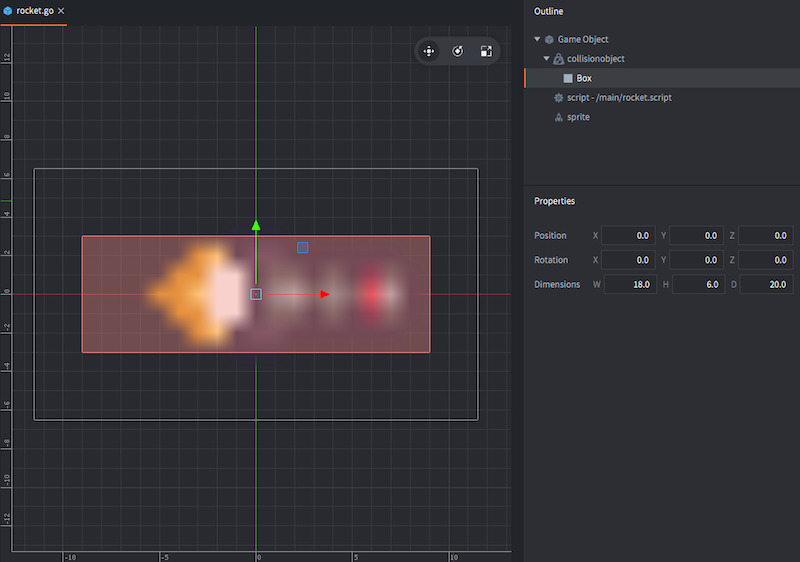This screenshot has width=800, height=562.
Task: Select the sprite item in Outline
Action: point(578,117)
